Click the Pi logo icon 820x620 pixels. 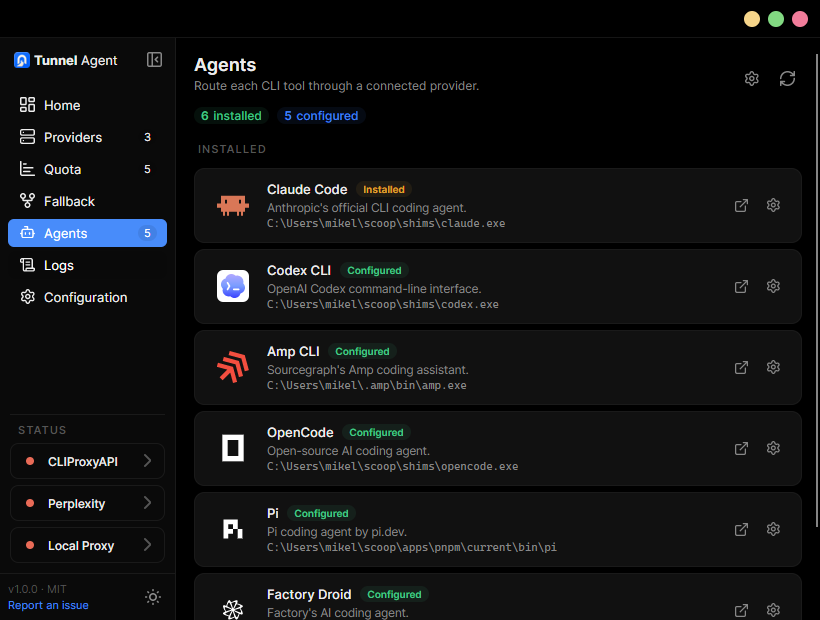tap(233, 529)
